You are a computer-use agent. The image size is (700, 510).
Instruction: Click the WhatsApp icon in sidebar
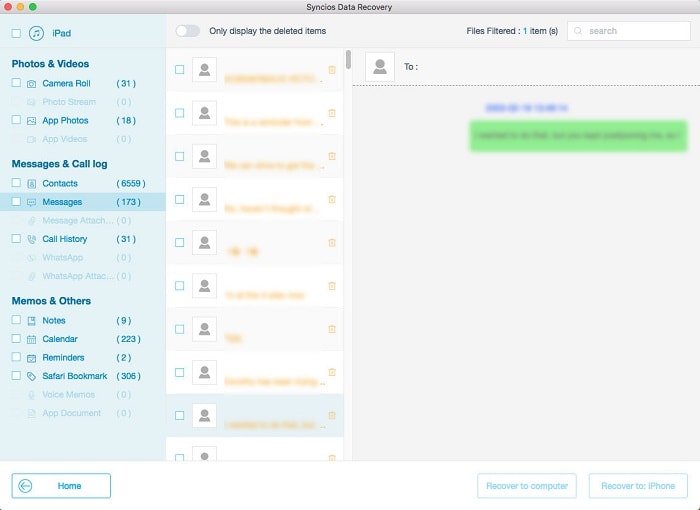click(31, 258)
